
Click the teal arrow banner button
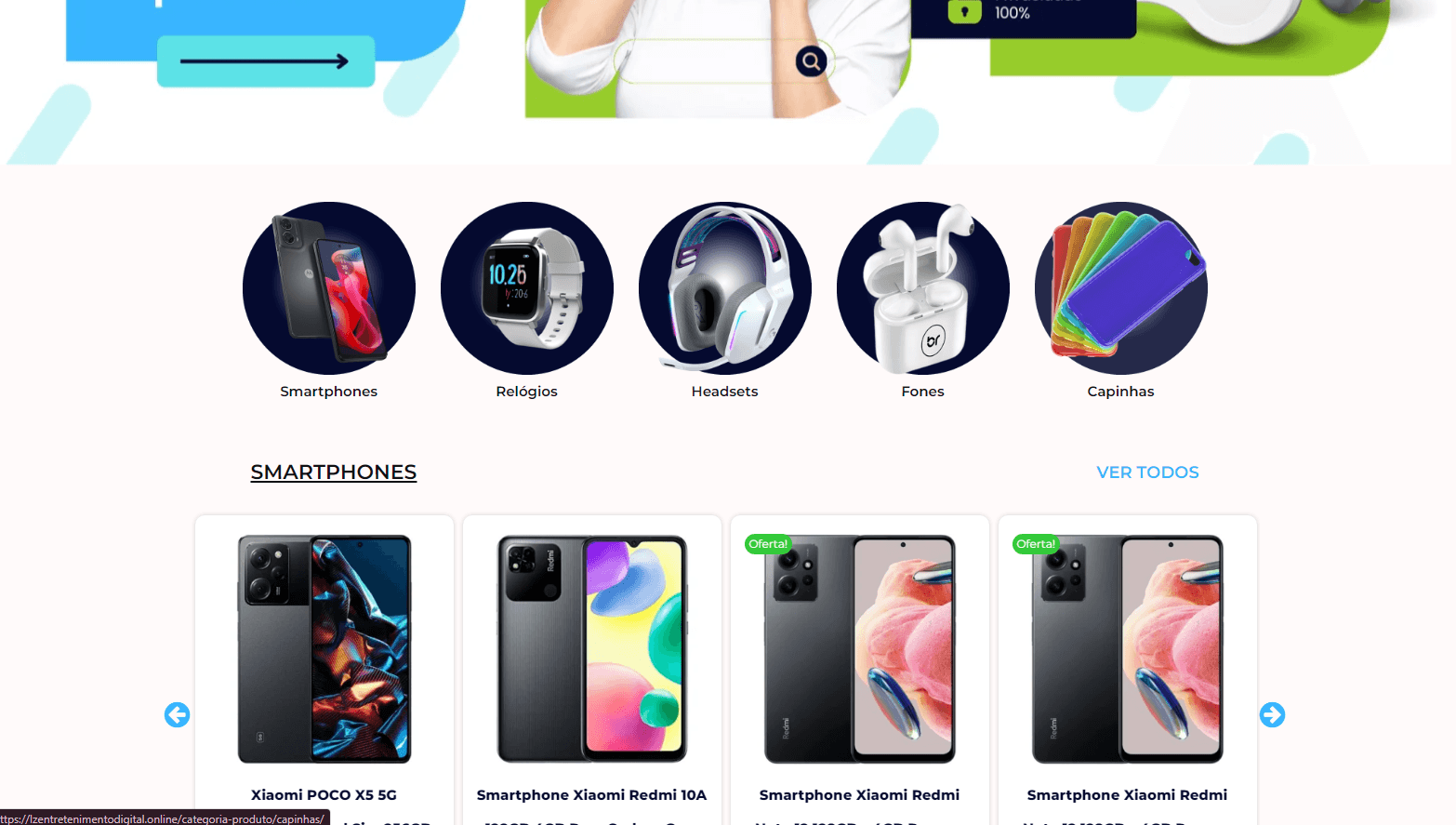tap(266, 61)
